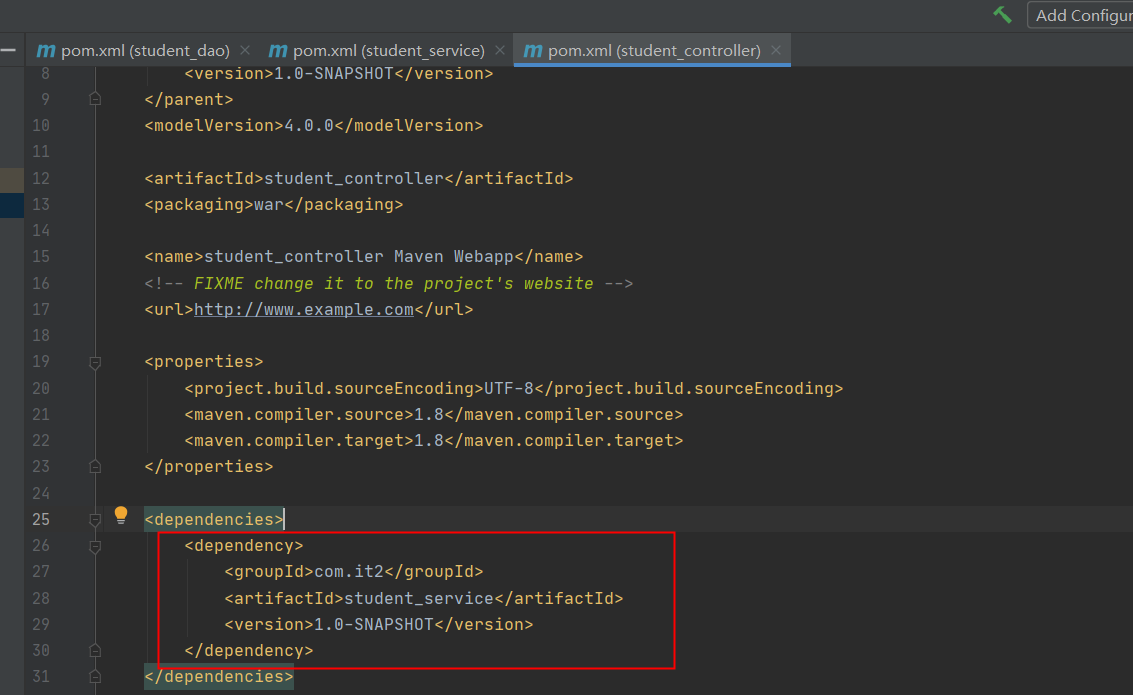Click the modelVersion value 4.0.0
Image resolution: width=1133 pixels, height=695 pixels.
[309, 126]
